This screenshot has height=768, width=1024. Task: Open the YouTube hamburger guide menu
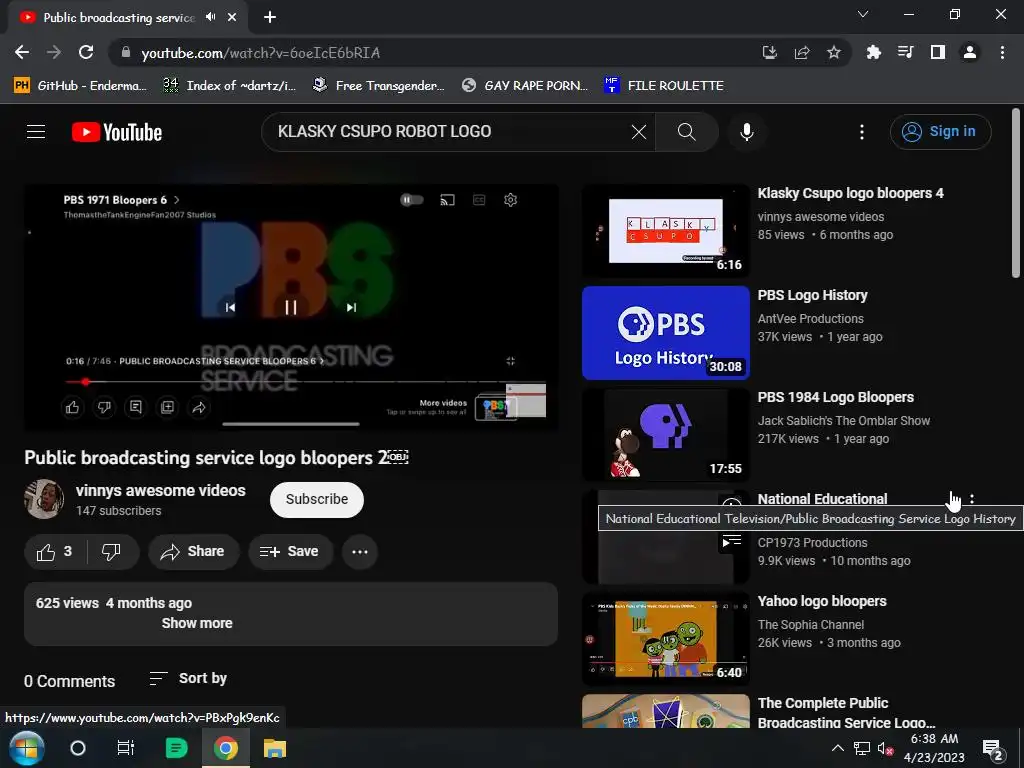coord(36,132)
